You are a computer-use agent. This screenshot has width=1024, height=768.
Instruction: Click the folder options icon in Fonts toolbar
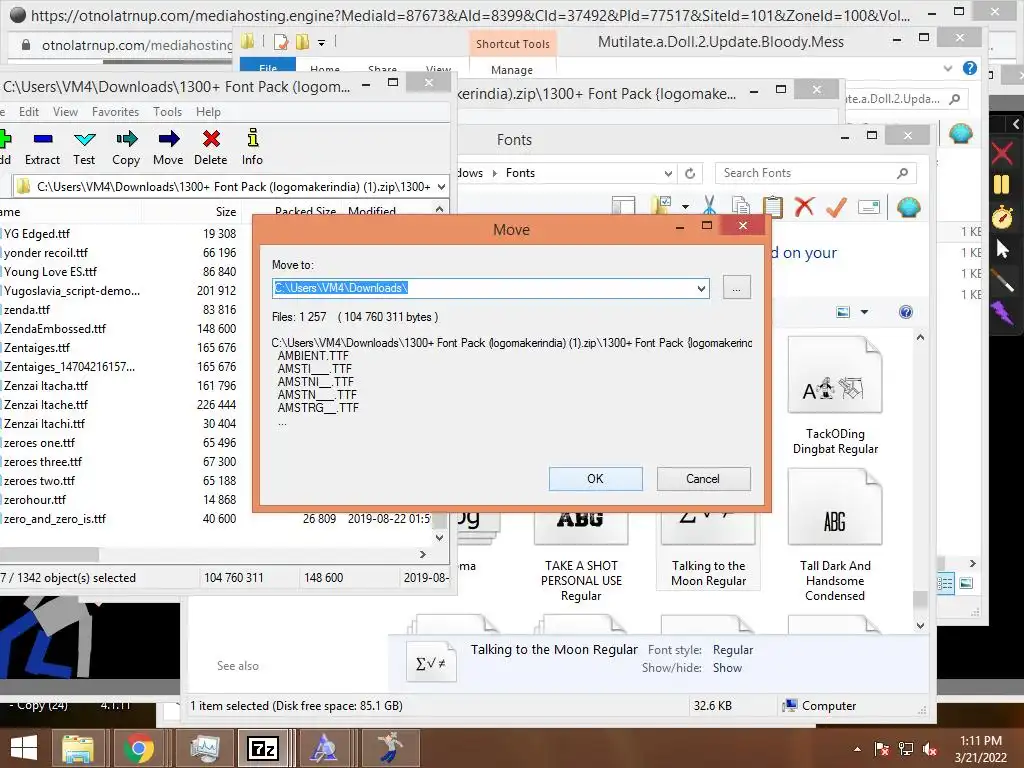[662, 206]
